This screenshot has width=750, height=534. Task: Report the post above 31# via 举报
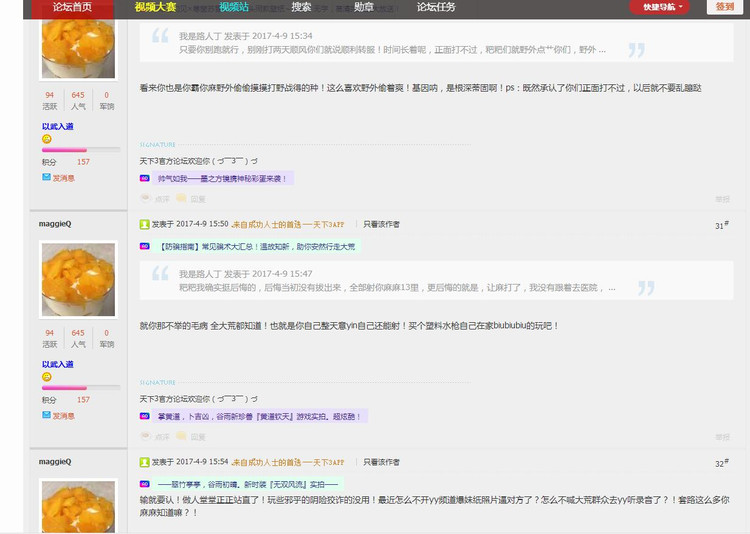pyautogui.click(x=722, y=199)
